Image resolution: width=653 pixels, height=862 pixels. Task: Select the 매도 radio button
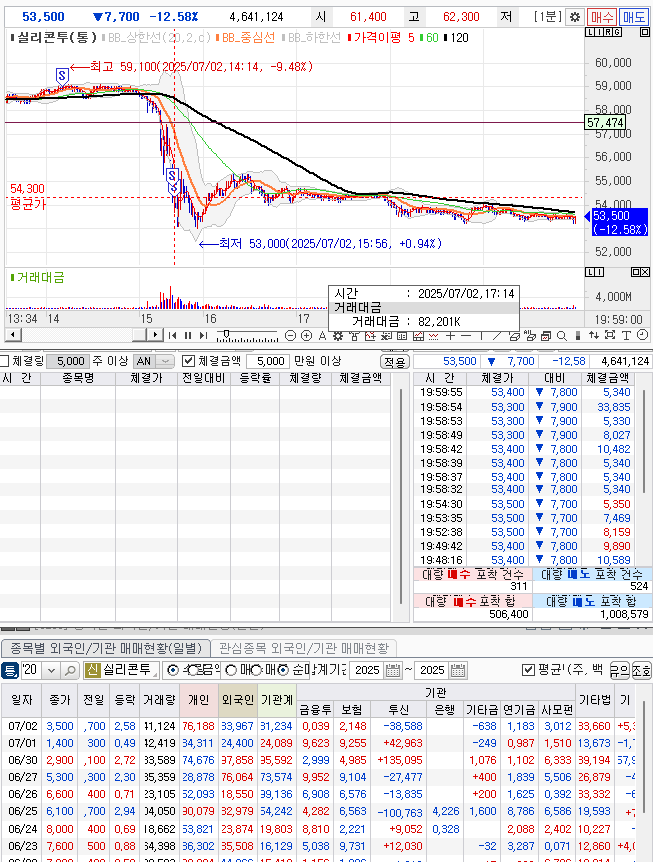pos(256,670)
